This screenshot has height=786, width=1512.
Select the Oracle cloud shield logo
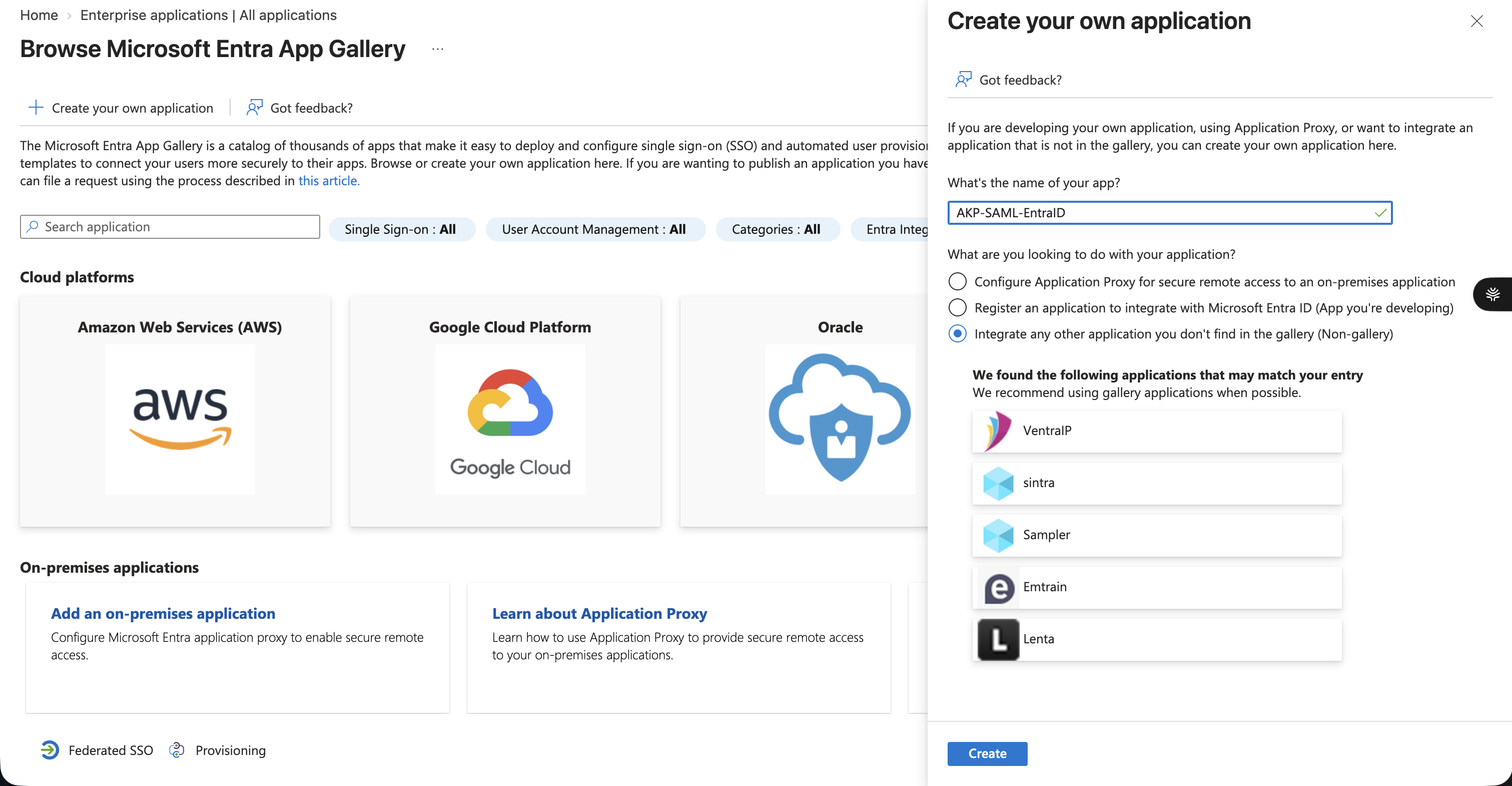click(x=840, y=418)
